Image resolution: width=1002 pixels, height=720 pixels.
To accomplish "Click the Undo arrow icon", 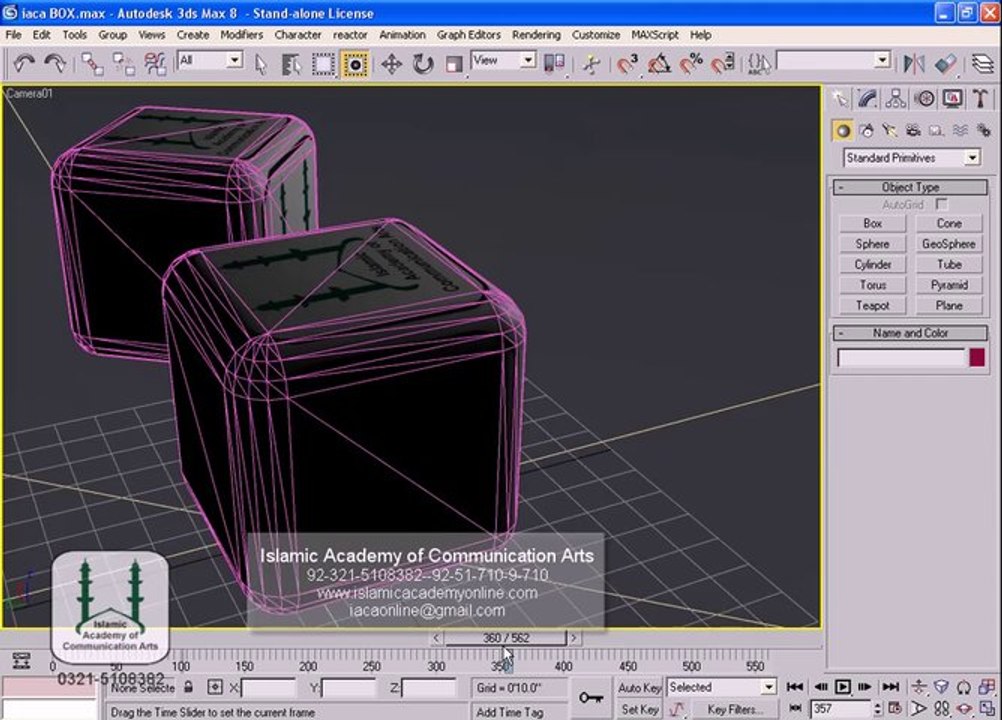I will click(x=24, y=63).
